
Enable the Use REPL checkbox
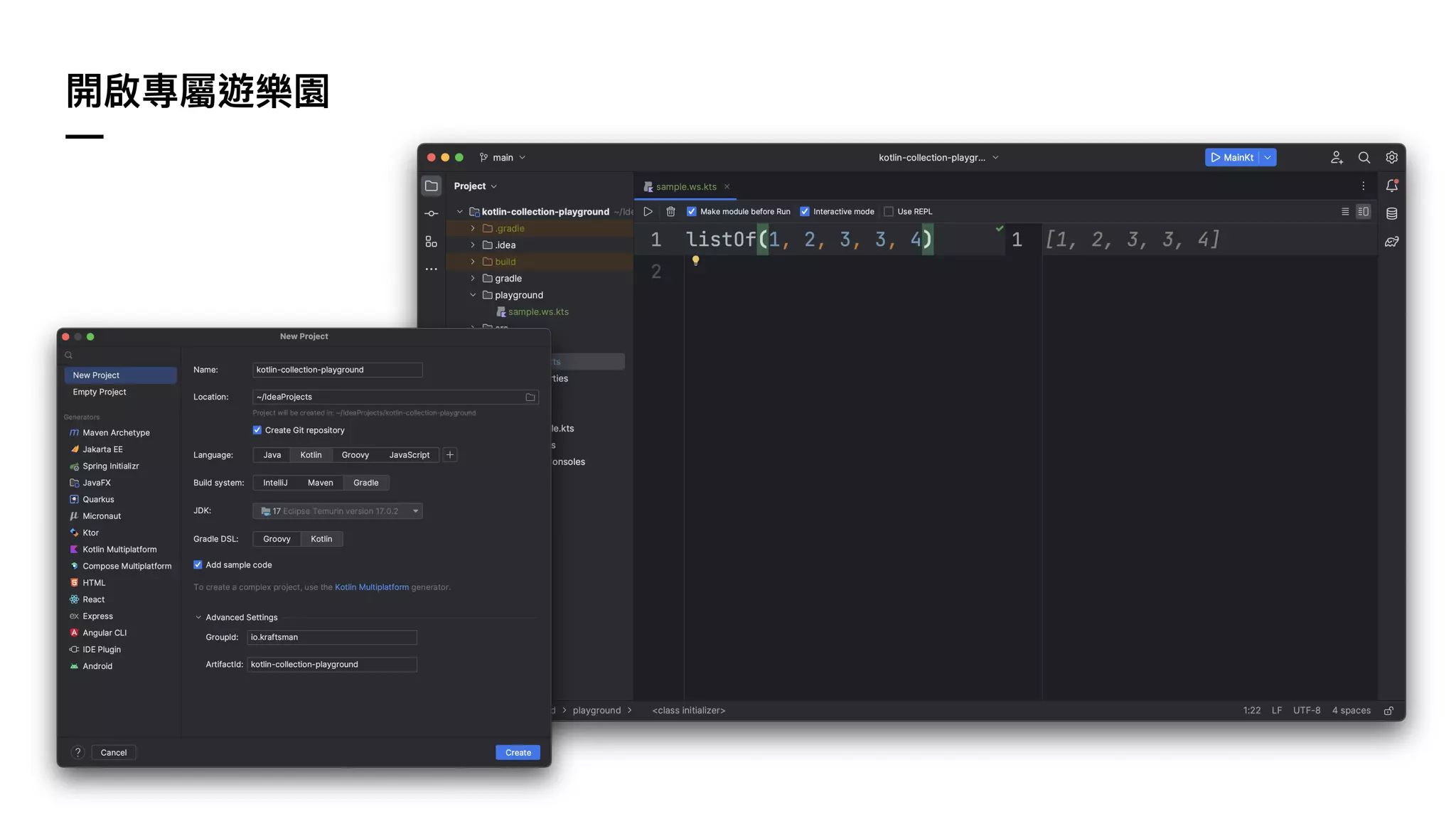889,211
